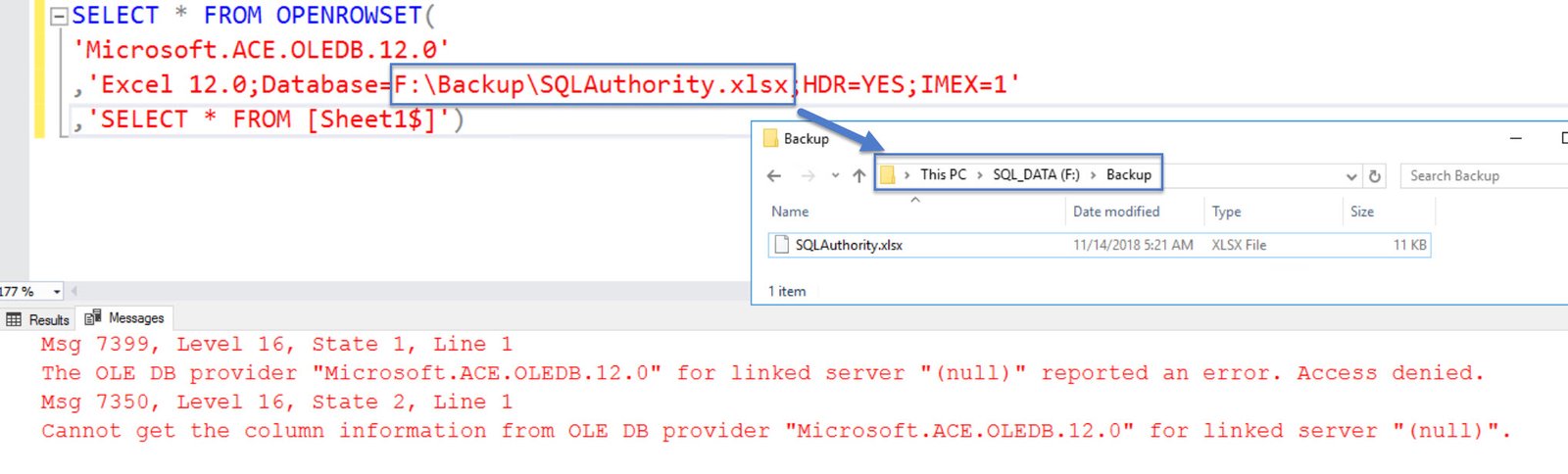Click the folder icon in address bar

[888, 175]
